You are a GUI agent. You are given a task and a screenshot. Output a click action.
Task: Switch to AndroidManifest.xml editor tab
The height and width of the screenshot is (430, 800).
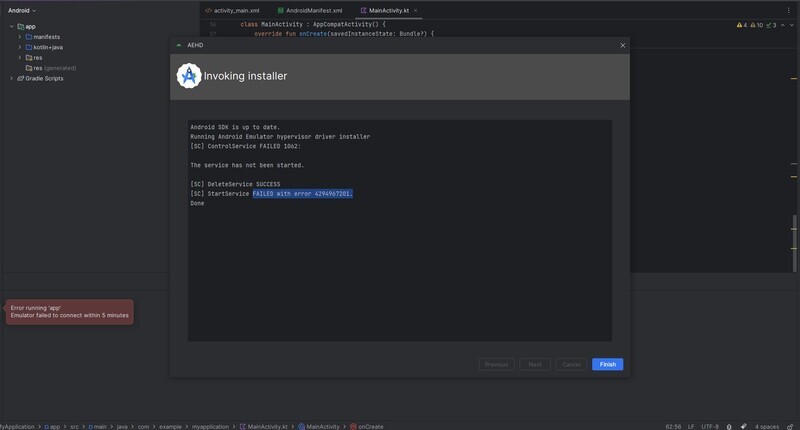point(310,10)
